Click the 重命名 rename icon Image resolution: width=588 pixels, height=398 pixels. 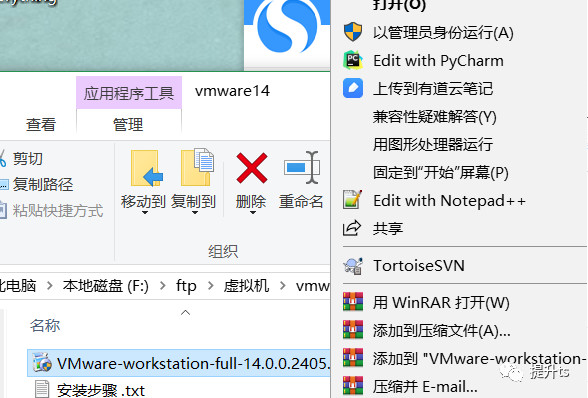pyautogui.click(x=302, y=167)
